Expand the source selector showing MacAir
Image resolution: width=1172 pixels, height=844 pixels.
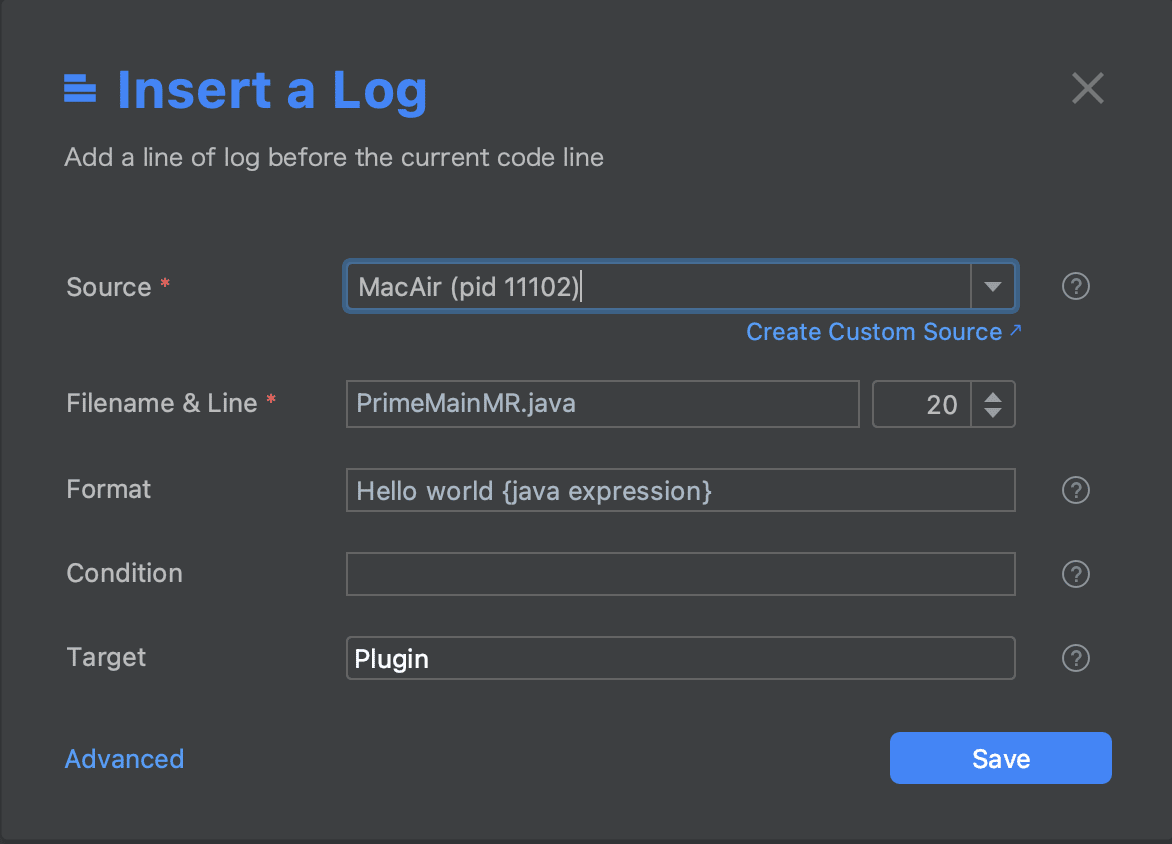pos(992,287)
